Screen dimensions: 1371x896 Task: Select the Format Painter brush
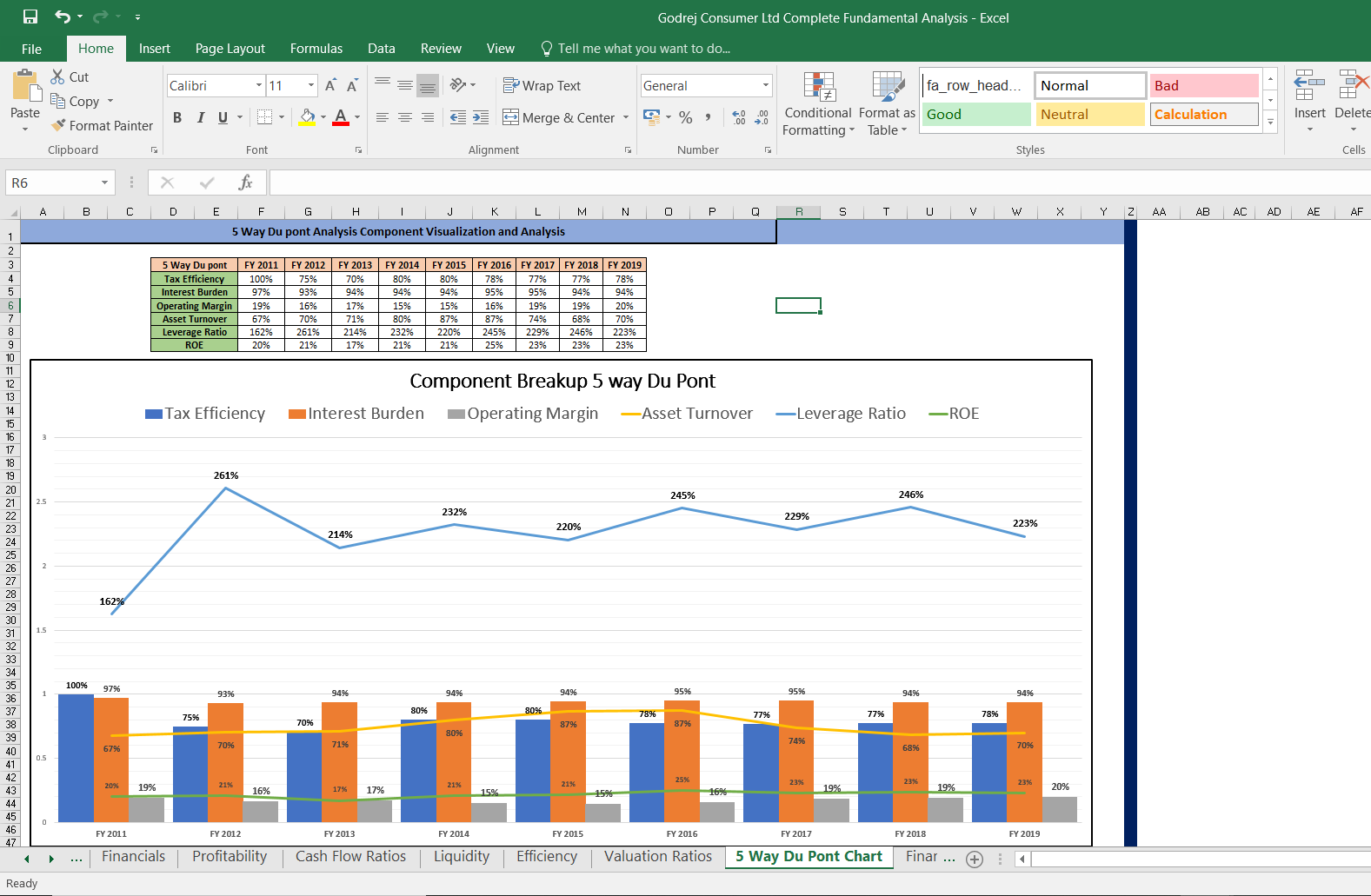(58, 125)
